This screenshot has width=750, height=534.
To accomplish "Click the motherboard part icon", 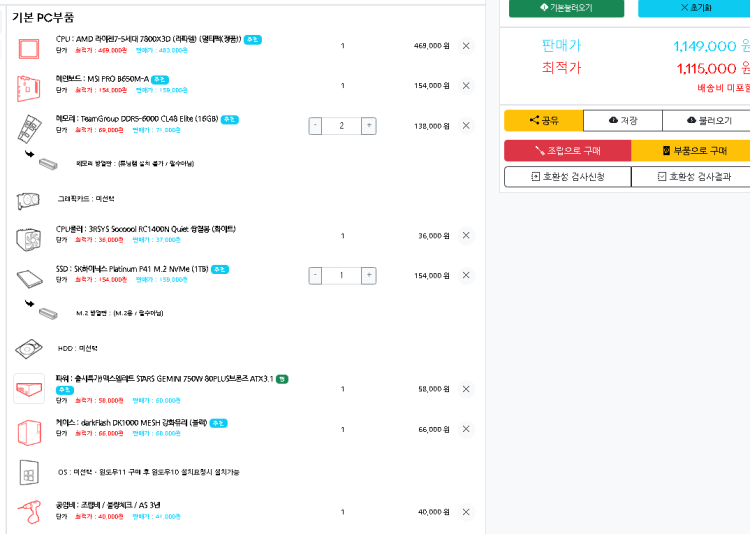I will pos(29,89).
